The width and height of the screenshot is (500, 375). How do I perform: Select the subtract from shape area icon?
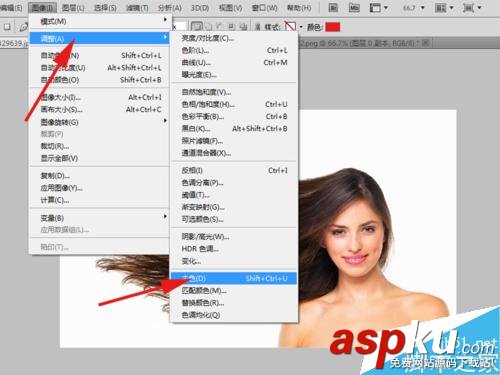click(x=220, y=27)
